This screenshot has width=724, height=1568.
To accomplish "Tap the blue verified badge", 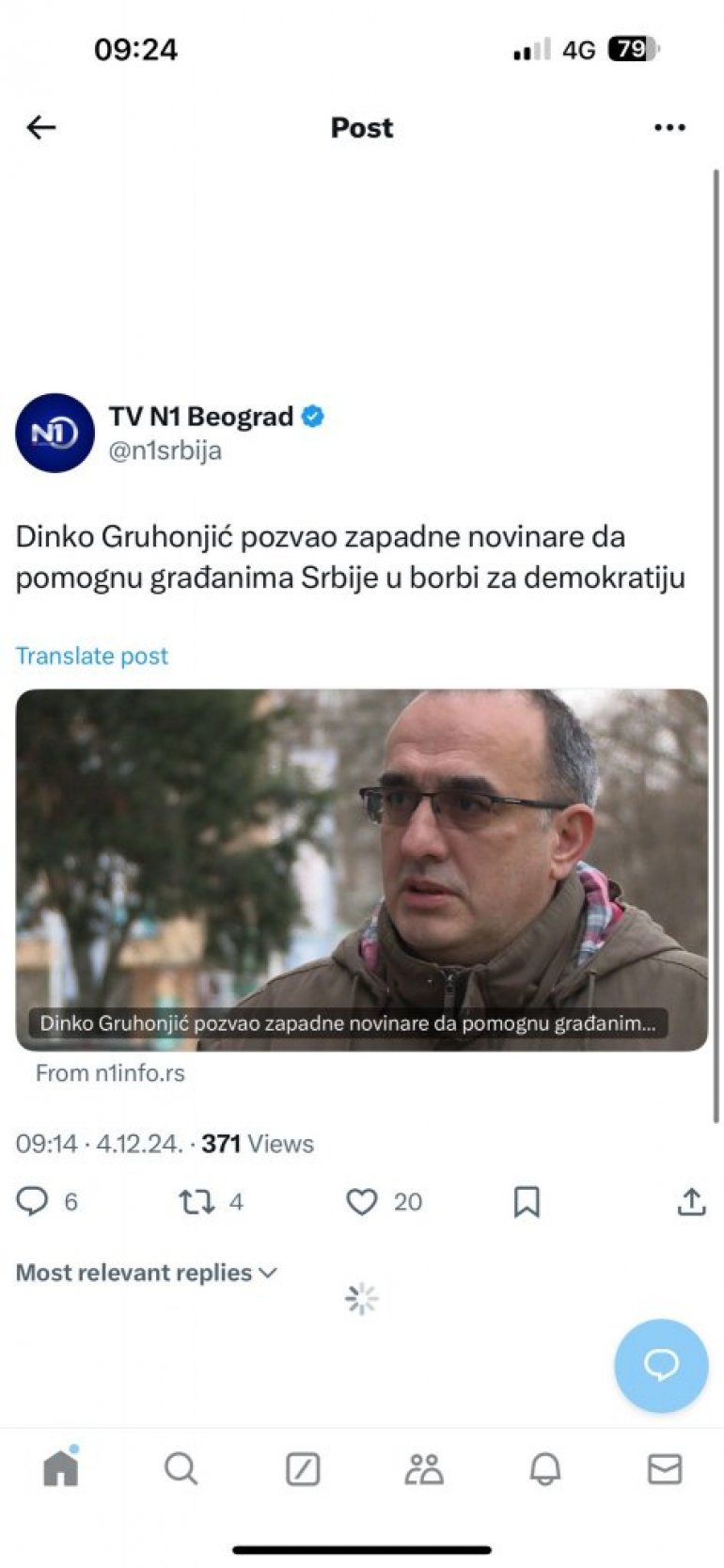I will point(313,417).
